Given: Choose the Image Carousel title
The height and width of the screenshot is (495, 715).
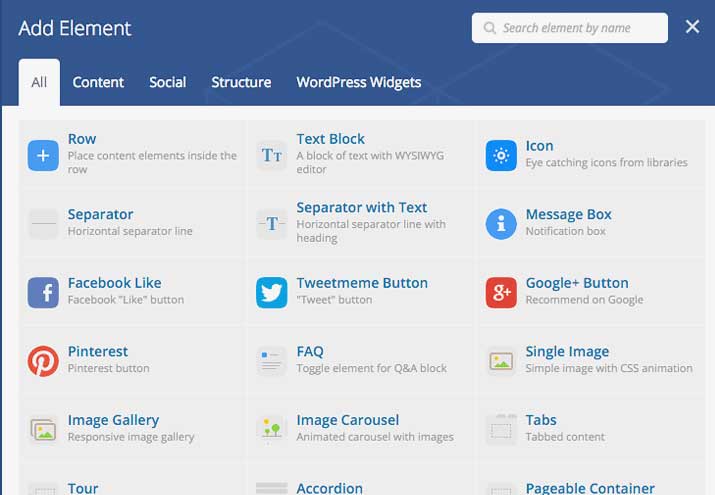Looking at the screenshot, I should pos(347,420).
